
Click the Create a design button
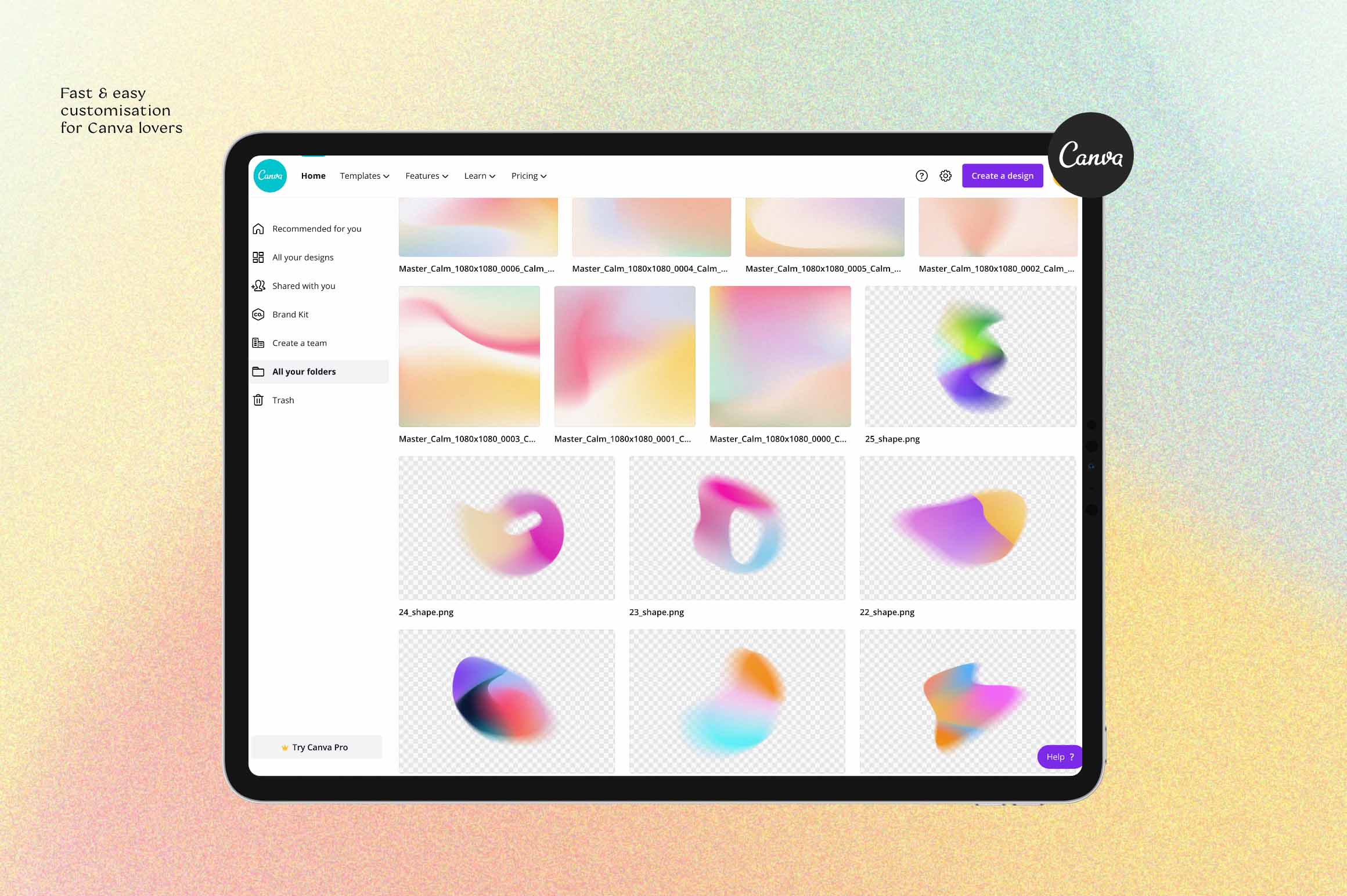1001,175
